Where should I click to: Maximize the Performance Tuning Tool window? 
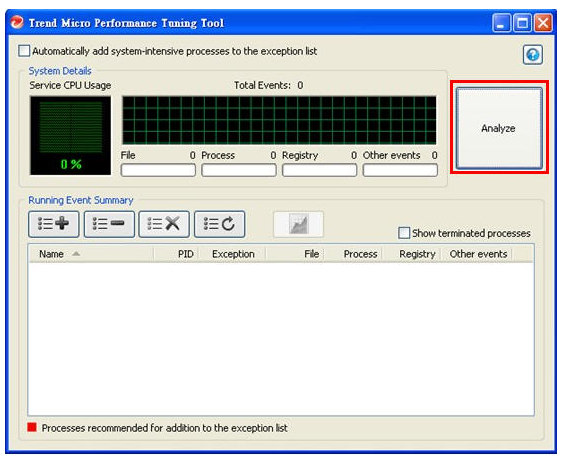(x=522, y=23)
